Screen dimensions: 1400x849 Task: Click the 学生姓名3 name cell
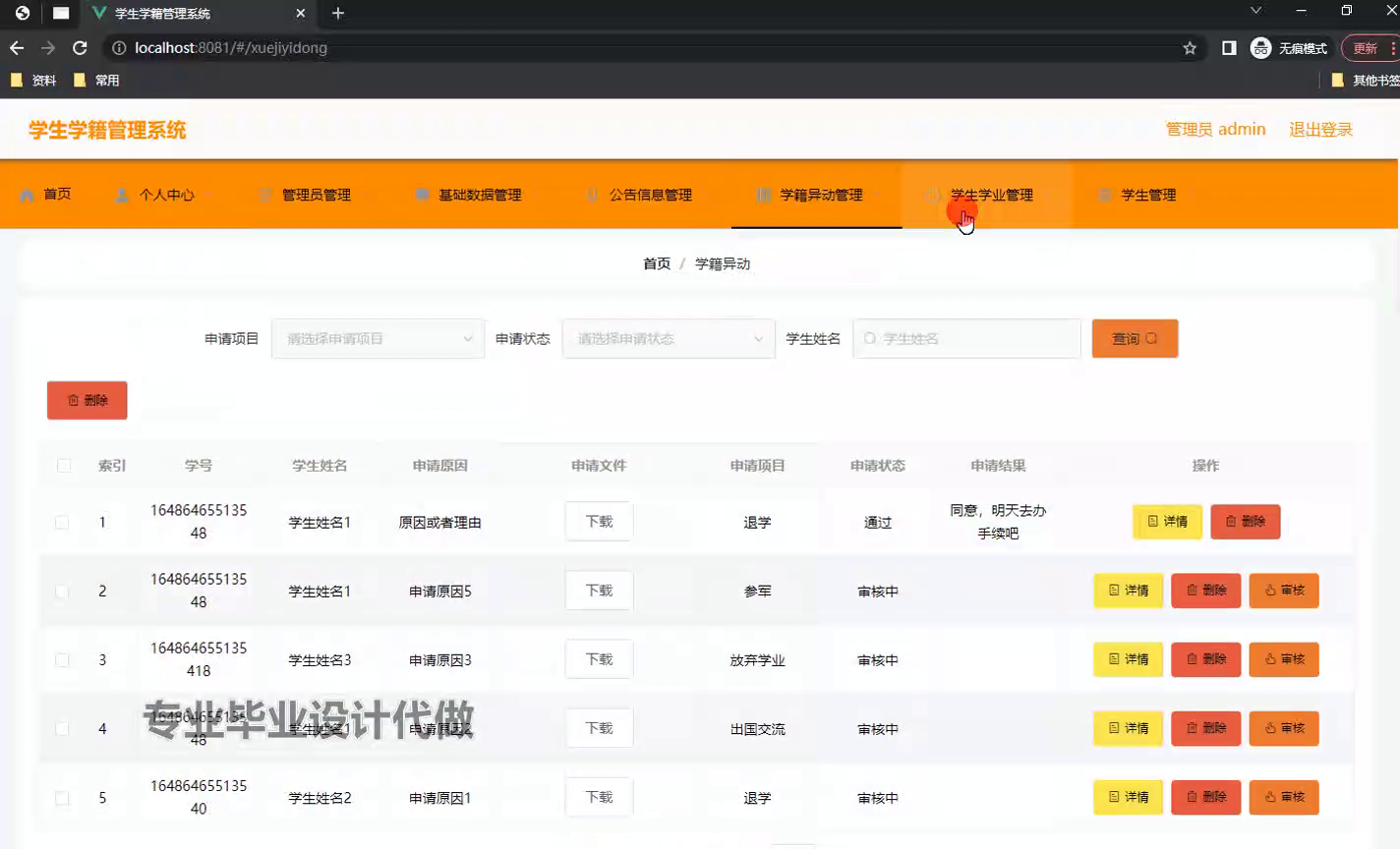point(320,660)
